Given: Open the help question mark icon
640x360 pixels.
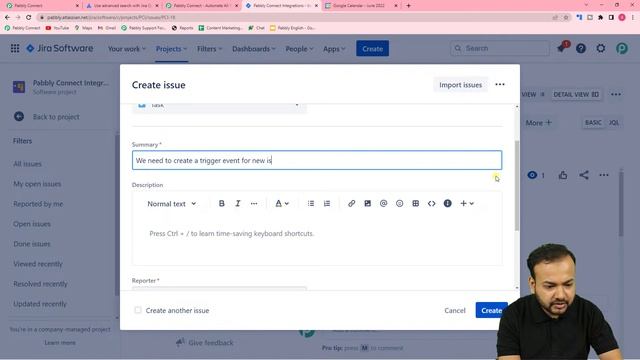Looking at the screenshot, I should (580, 49).
